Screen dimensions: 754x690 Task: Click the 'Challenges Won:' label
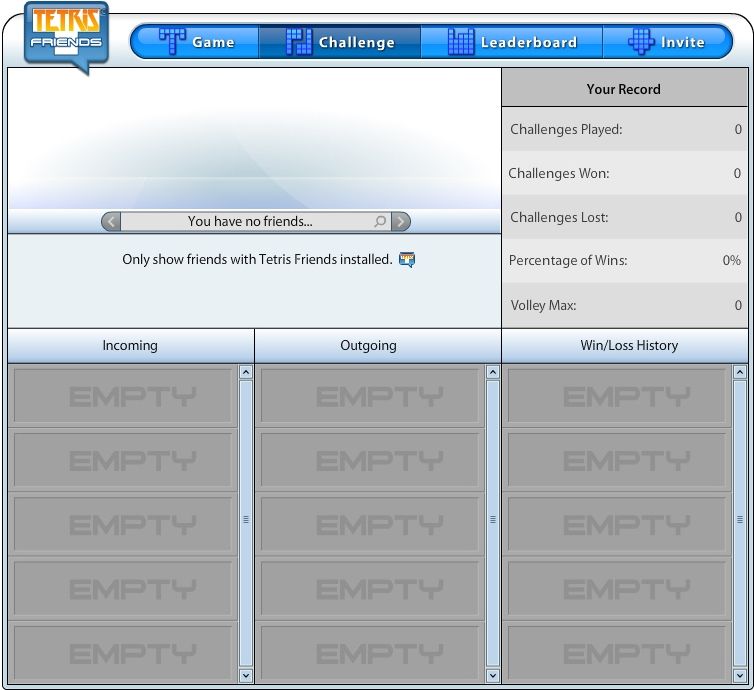coord(559,173)
